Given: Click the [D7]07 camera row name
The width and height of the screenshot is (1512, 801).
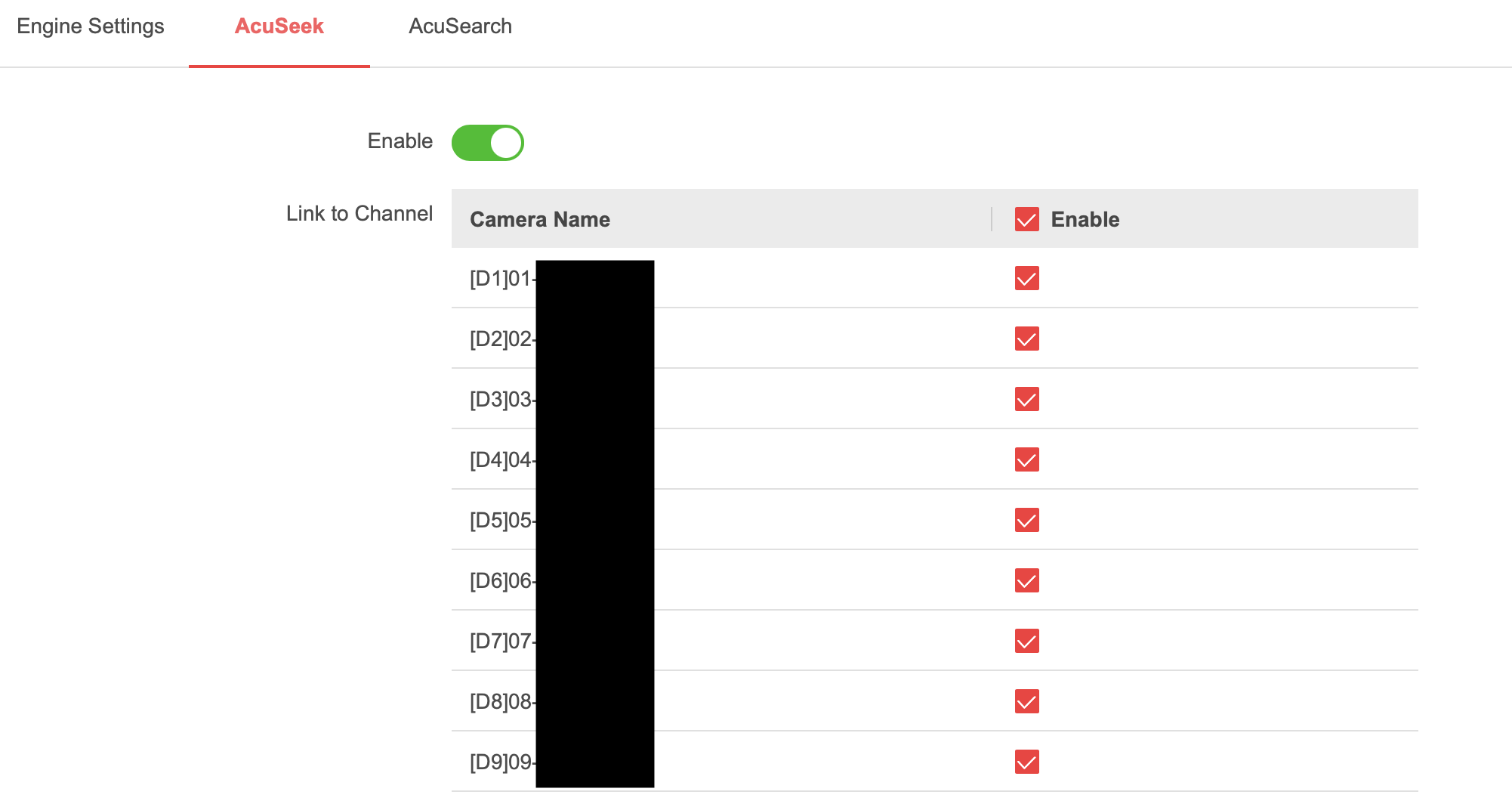Looking at the screenshot, I should 501,642.
